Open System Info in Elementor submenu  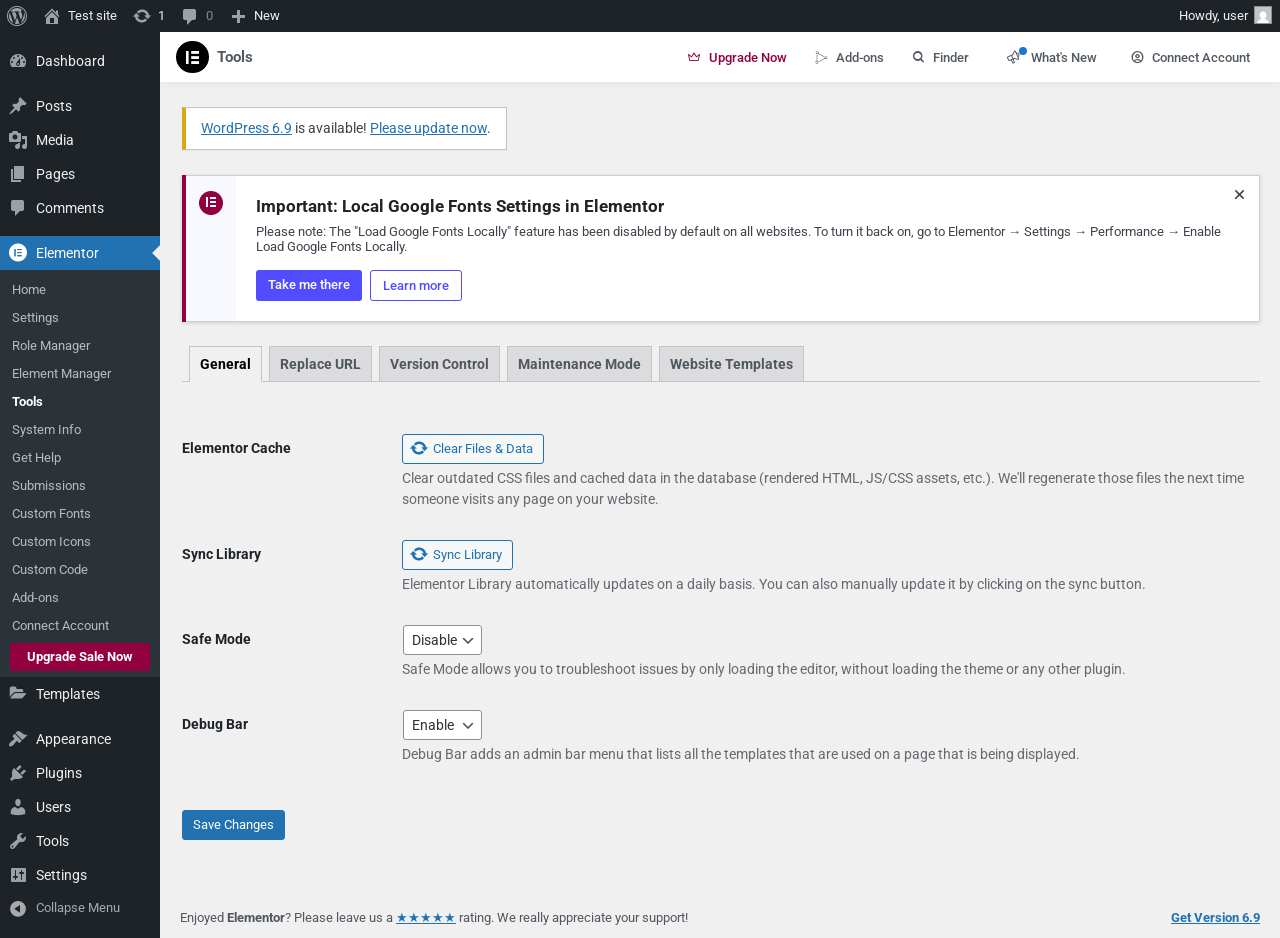coord(46,430)
